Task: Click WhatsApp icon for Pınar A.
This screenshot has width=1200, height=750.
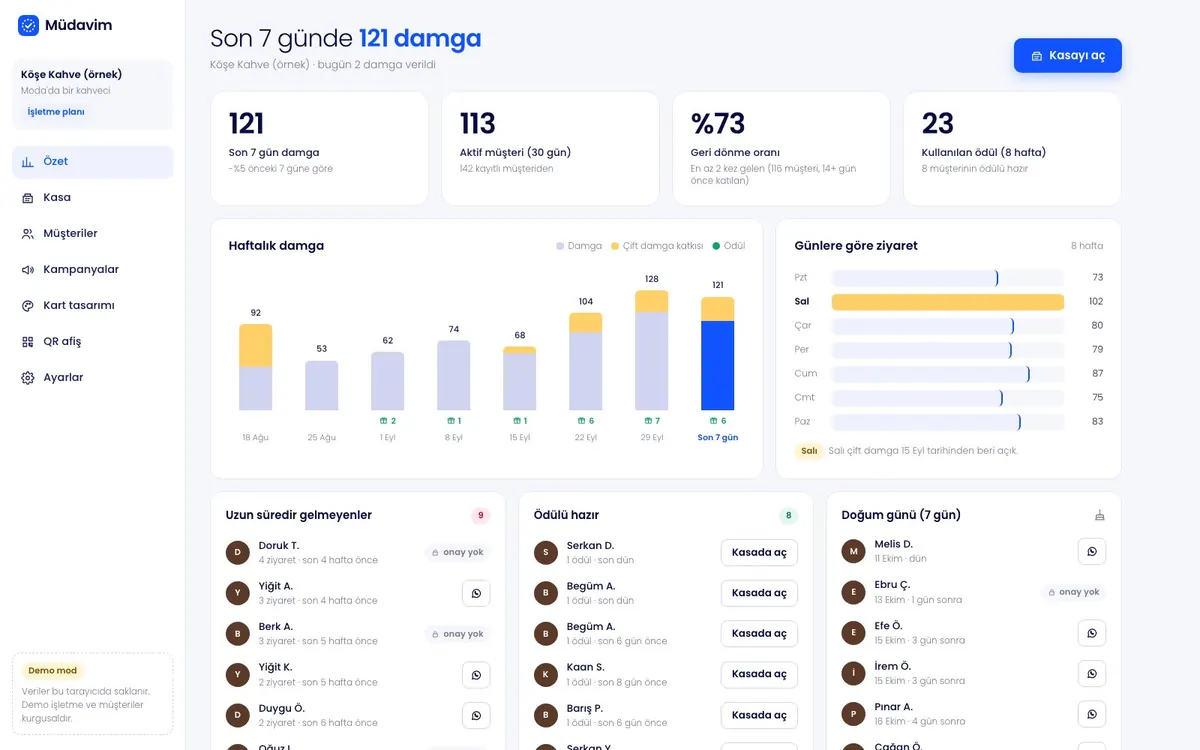Action: [x=1092, y=714]
